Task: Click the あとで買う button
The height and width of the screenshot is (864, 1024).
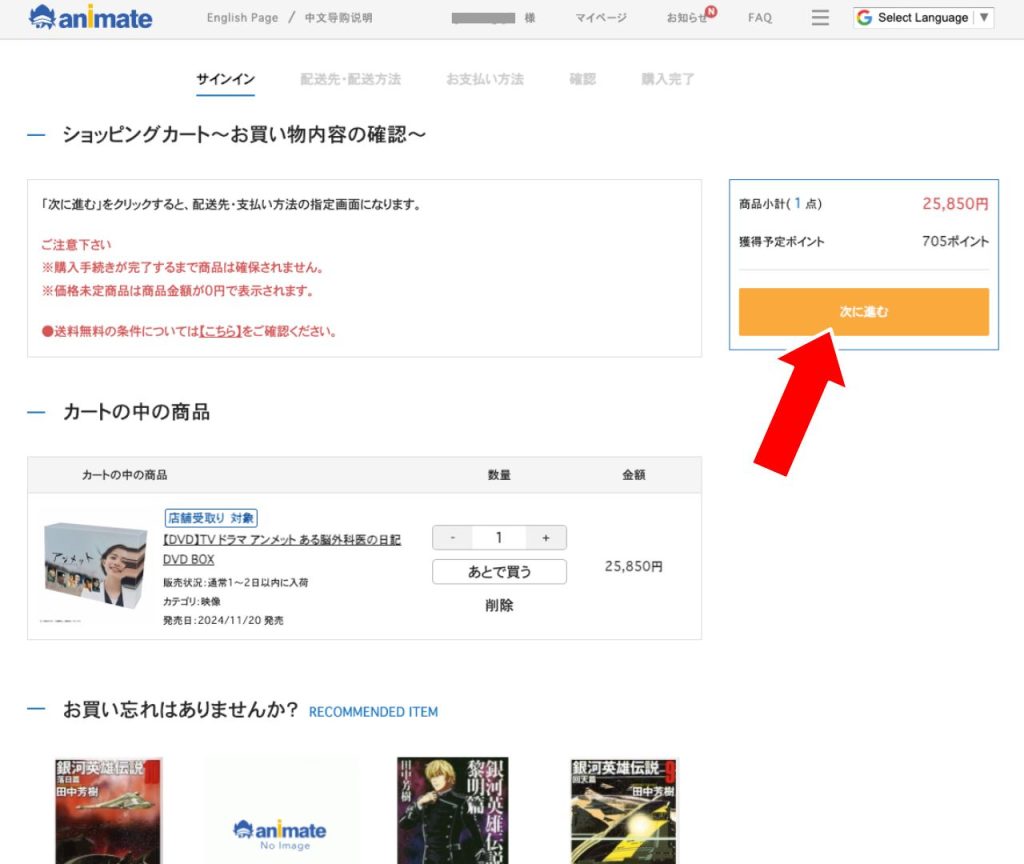Action: (x=499, y=572)
